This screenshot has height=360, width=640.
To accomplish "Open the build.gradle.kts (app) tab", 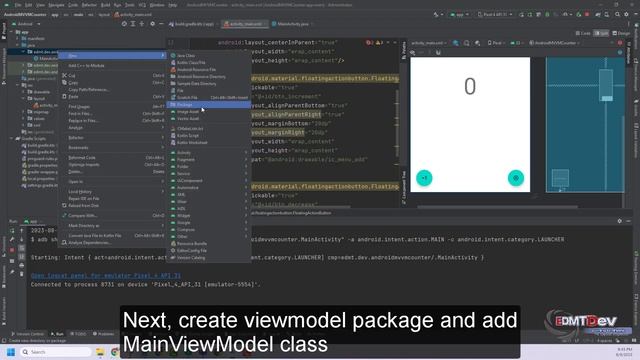I will coord(193,24).
